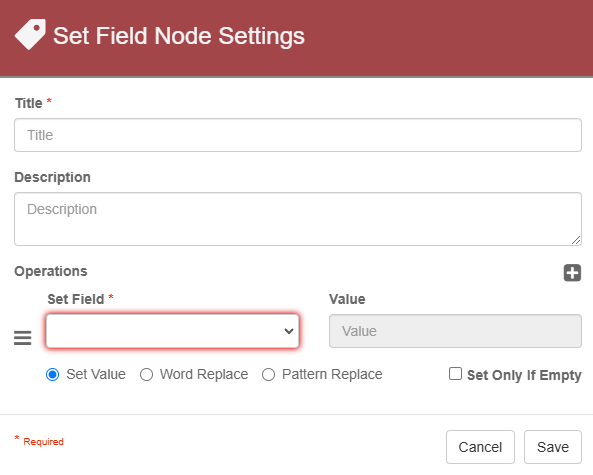Click the greyed-out Value input field
Viewport: 593px width, 475px height.
click(x=455, y=331)
